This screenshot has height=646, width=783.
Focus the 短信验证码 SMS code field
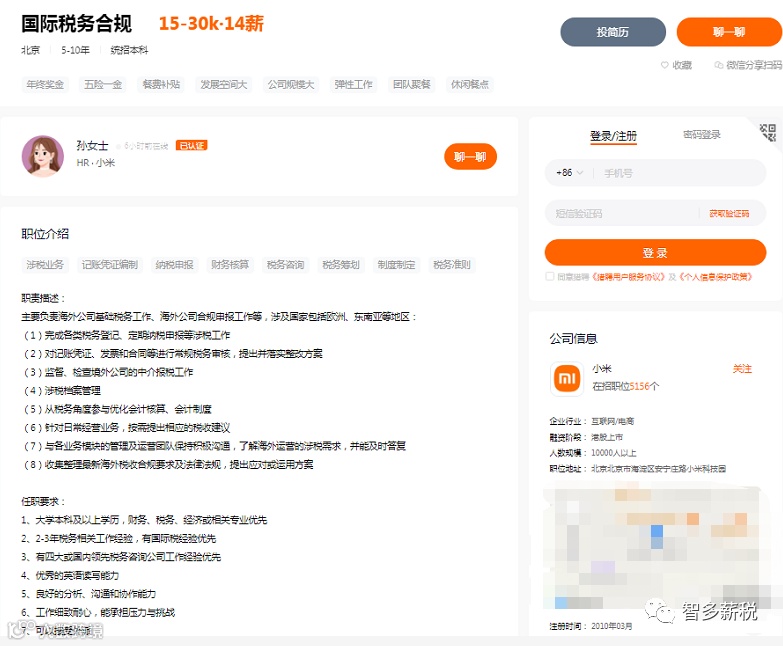pos(624,214)
